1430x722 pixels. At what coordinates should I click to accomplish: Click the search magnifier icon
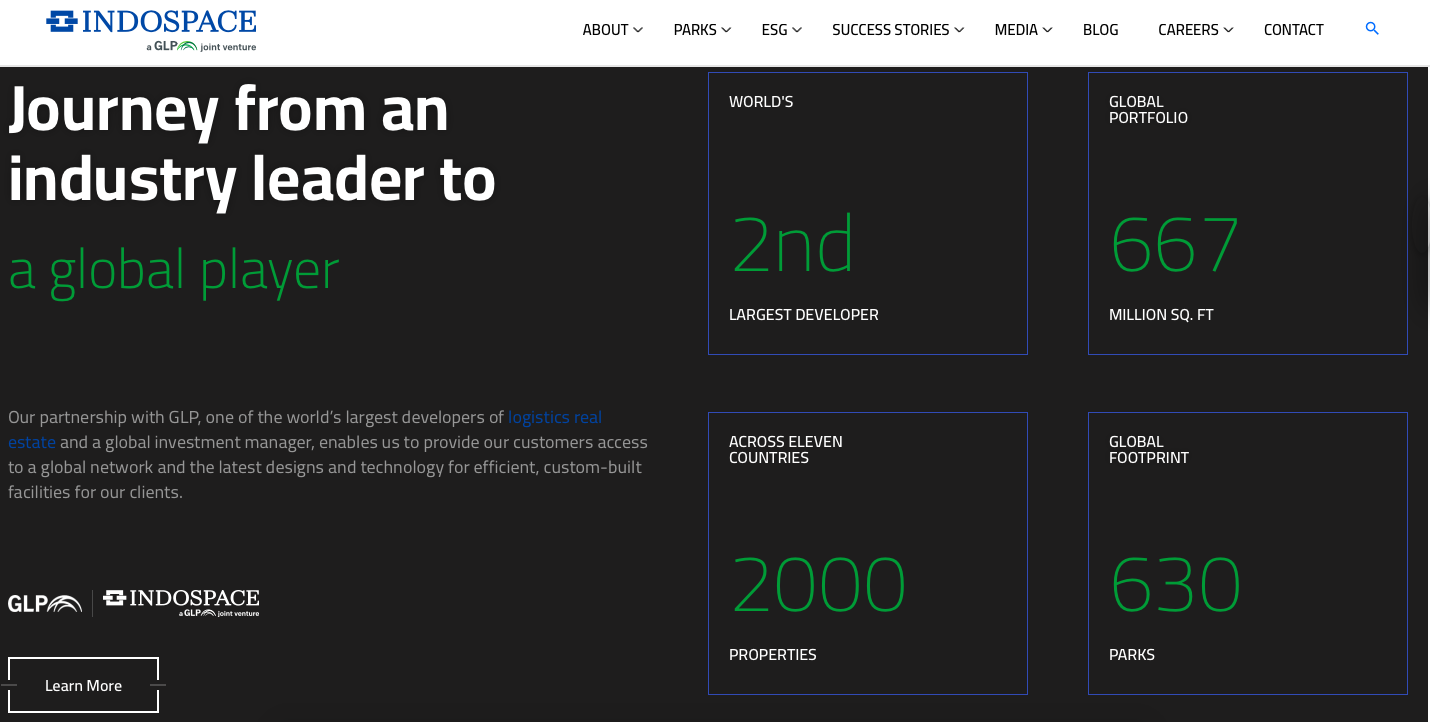[x=1372, y=29]
